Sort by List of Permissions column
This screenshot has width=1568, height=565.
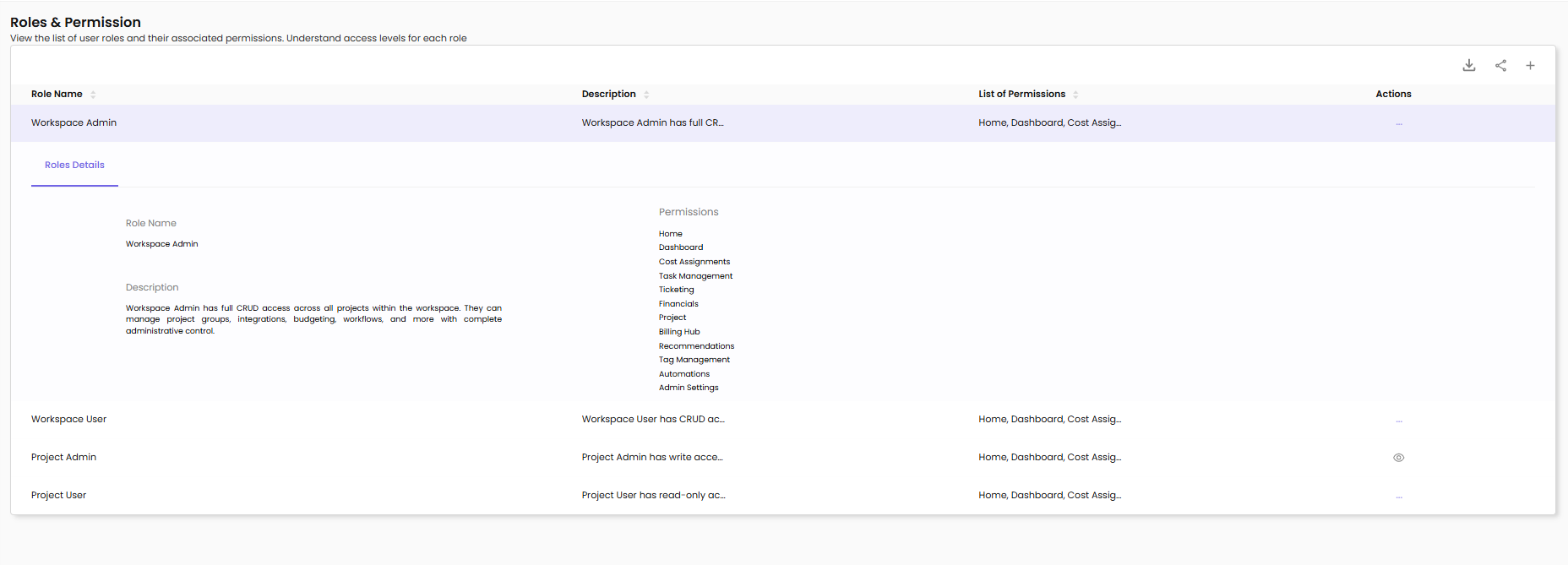pyautogui.click(x=1075, y=95)
